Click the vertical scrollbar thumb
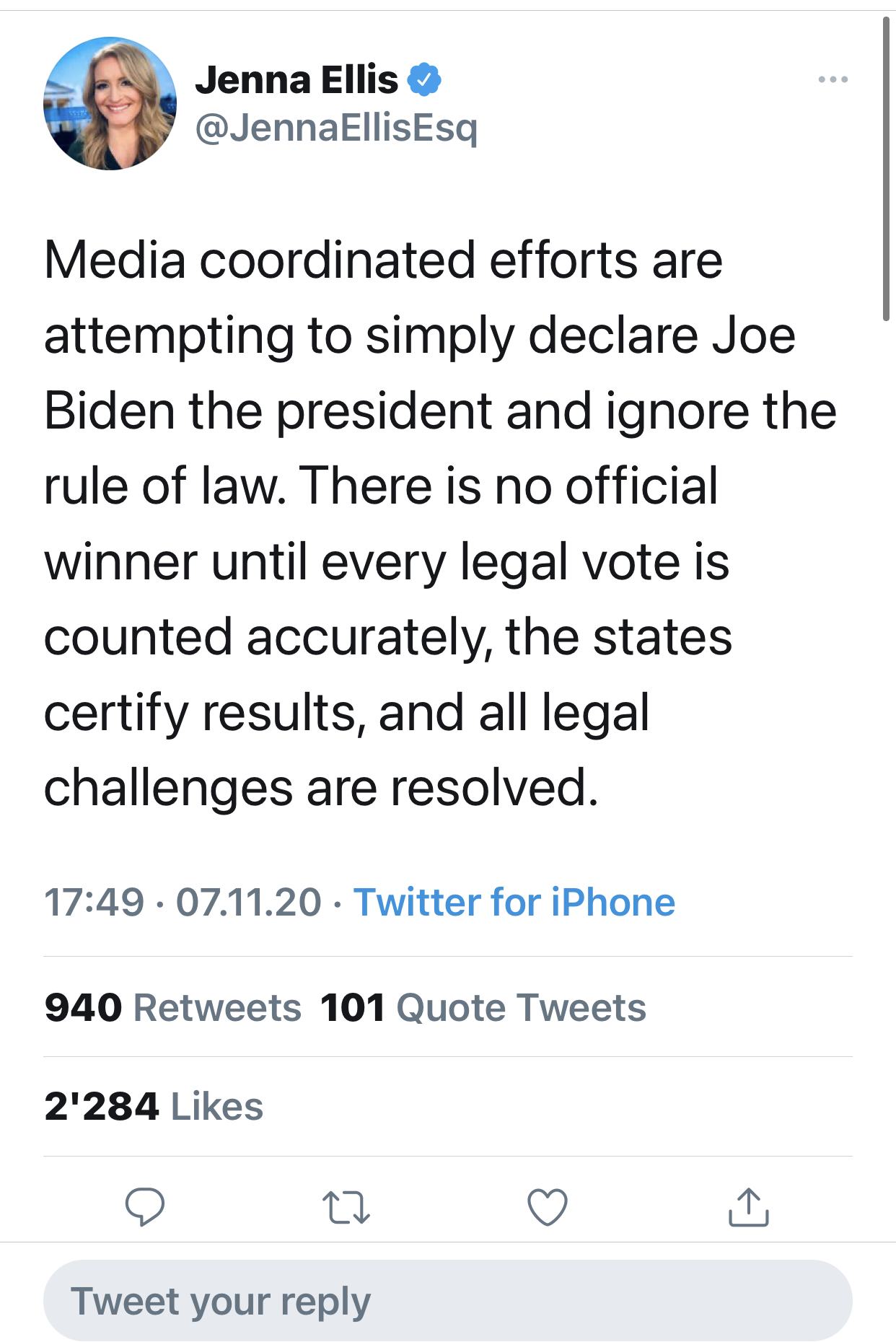 pos(886,167)
